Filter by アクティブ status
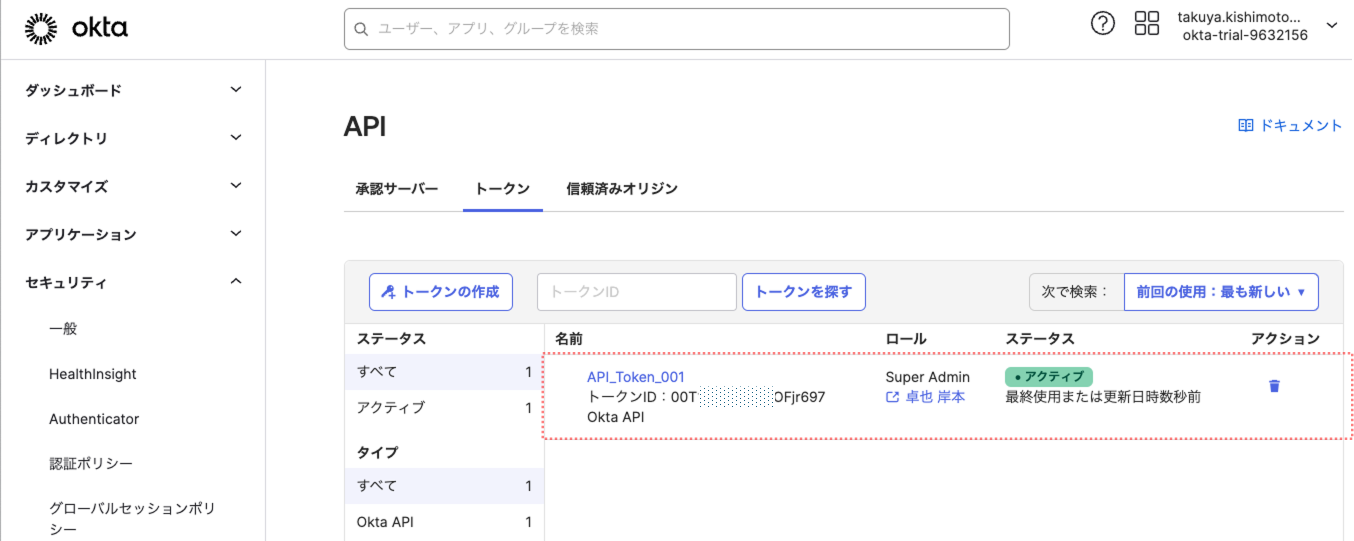The width and height of the screenshot is (1354, 541). [391, 408]
